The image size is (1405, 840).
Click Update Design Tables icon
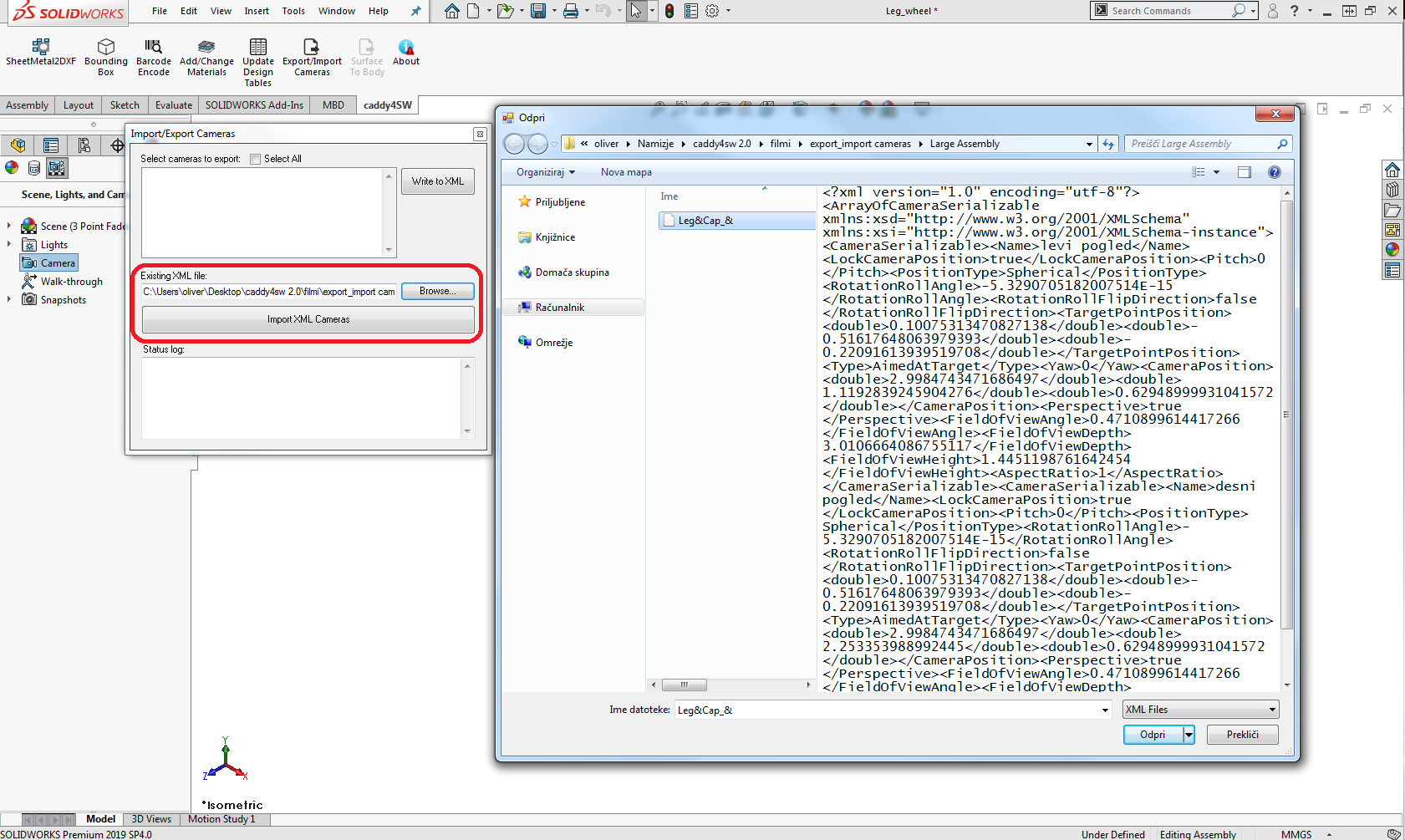258,47
